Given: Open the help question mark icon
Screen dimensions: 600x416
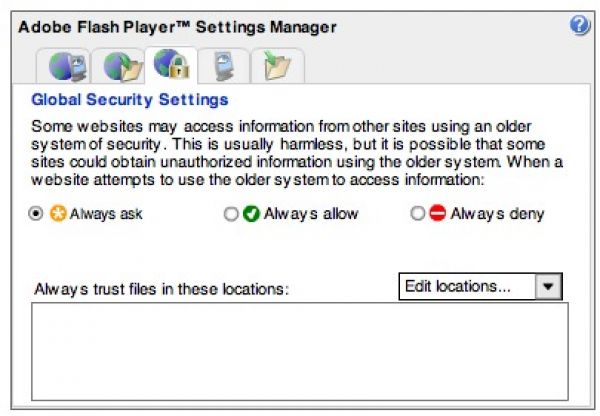Looking at the screenshot, I should point(580,26).
